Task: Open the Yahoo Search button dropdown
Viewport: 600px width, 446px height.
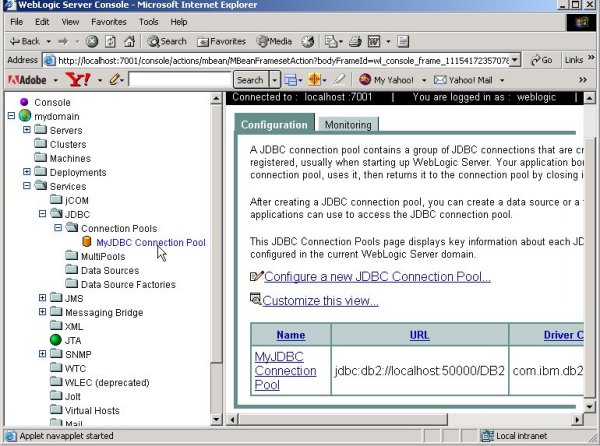Action: 274,80
